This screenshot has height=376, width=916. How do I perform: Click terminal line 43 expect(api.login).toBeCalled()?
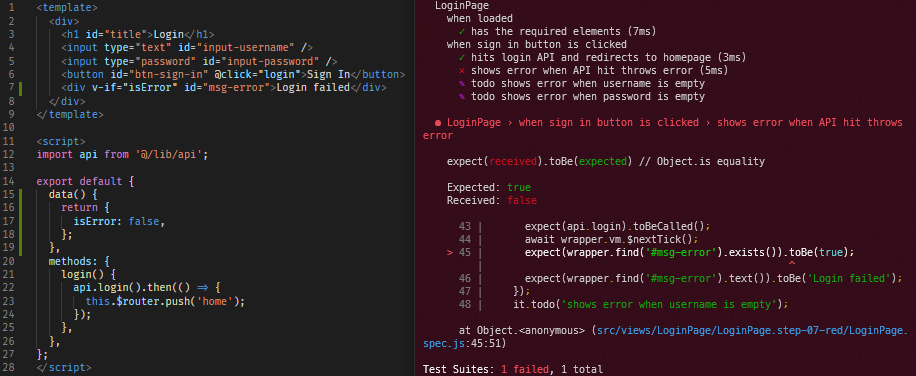[617, 227]
